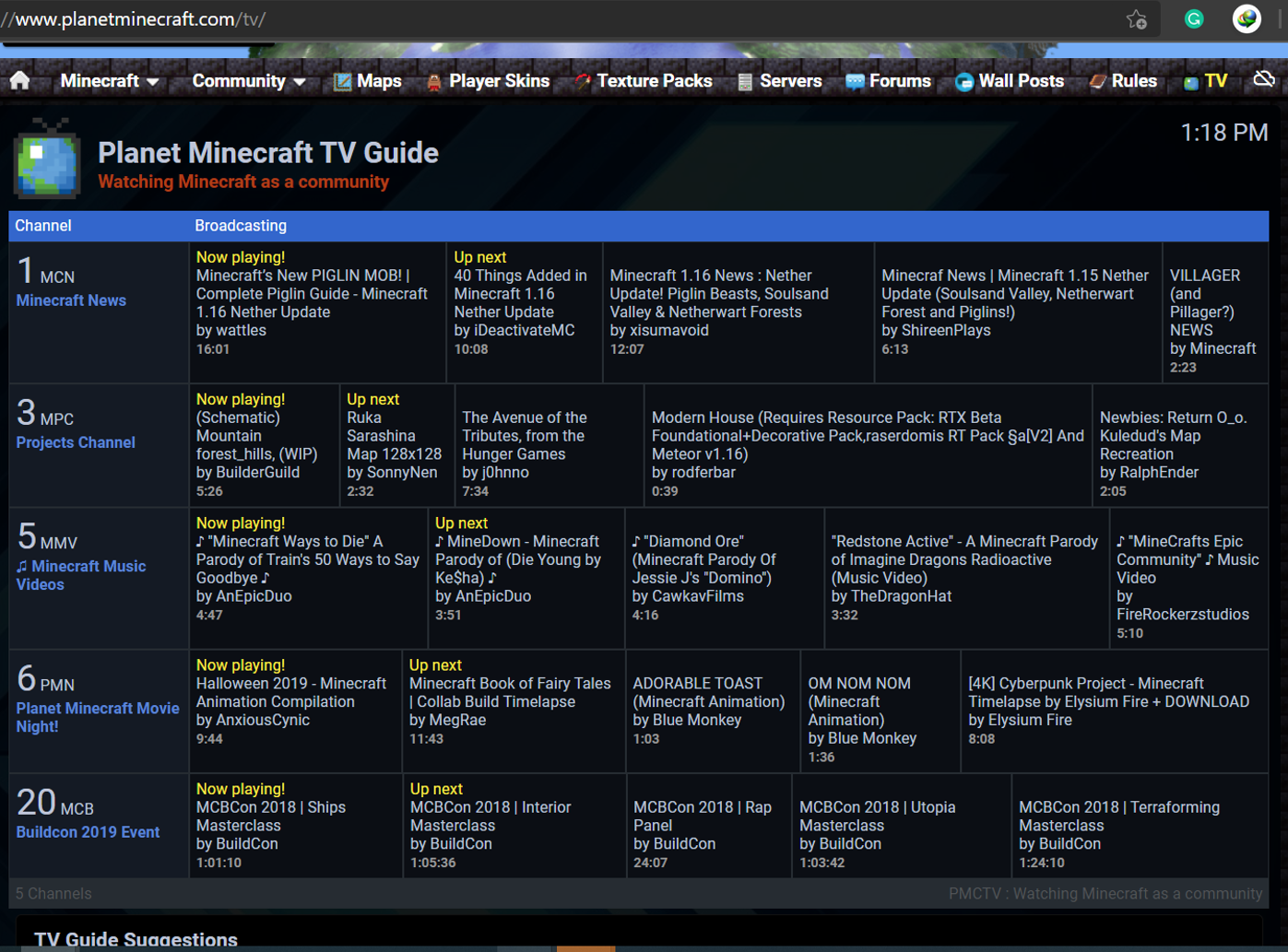Go to Texture Packs

pyautogui.click(x=654, y=81)
